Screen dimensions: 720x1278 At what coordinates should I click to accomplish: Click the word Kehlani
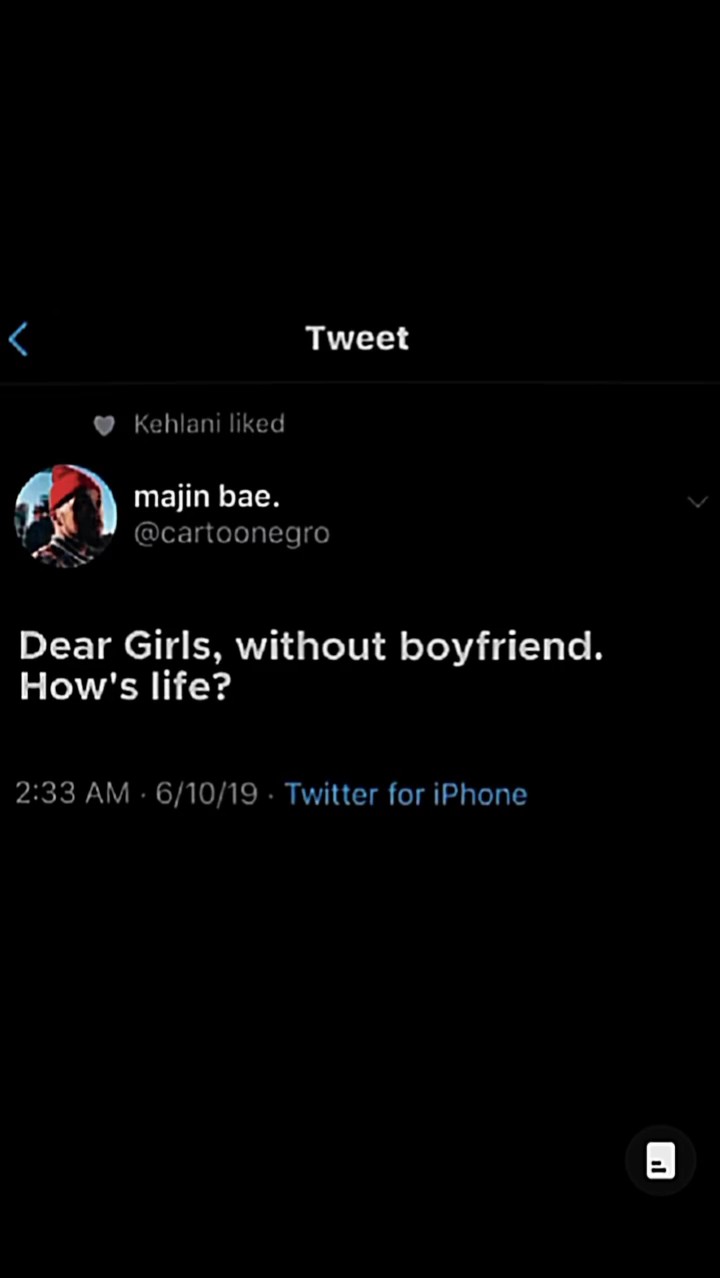click(177, 424)
